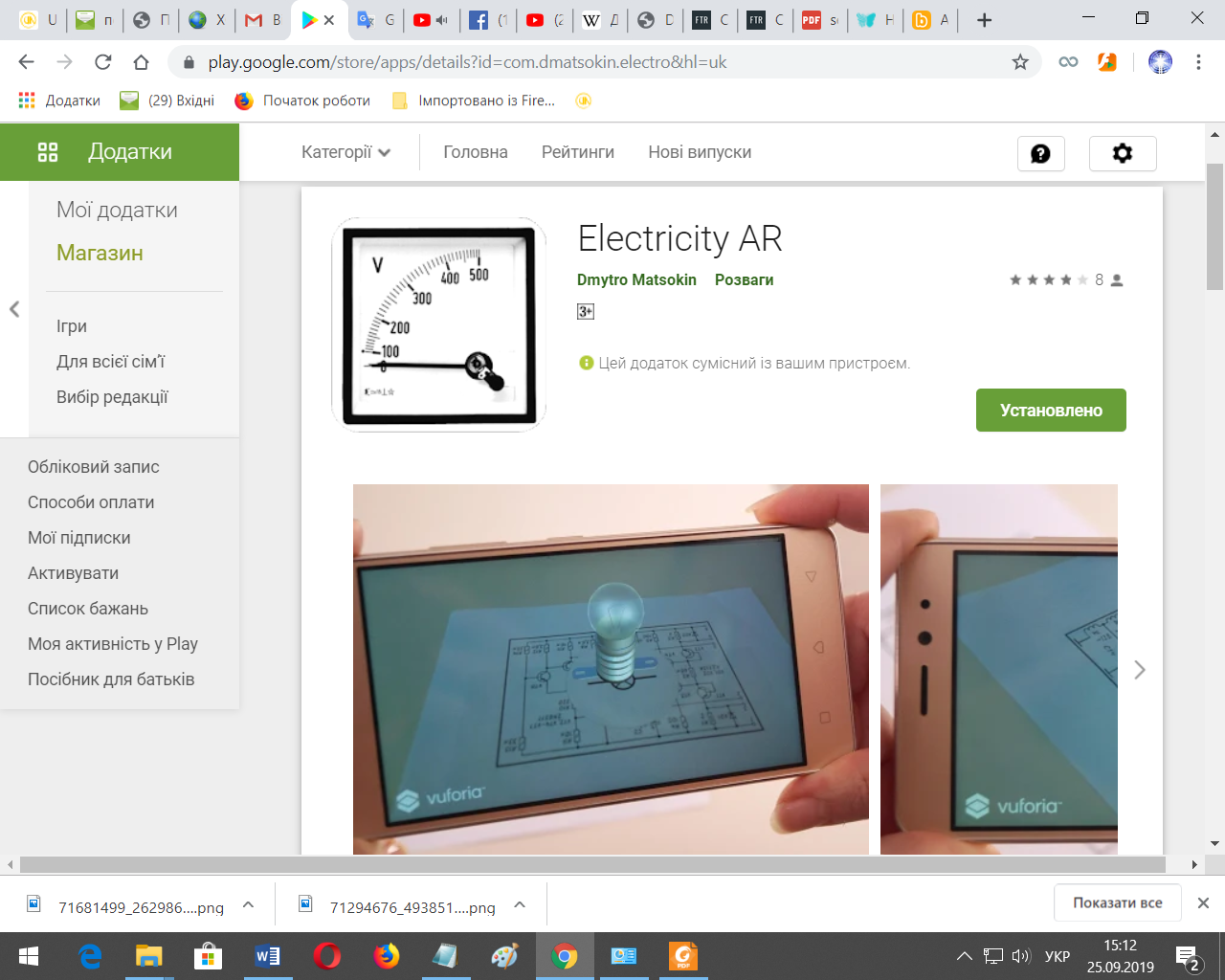Screen dimensions: 1225x980
Task: Open Моя активність у Play link
Action: (x=113, y=644)
